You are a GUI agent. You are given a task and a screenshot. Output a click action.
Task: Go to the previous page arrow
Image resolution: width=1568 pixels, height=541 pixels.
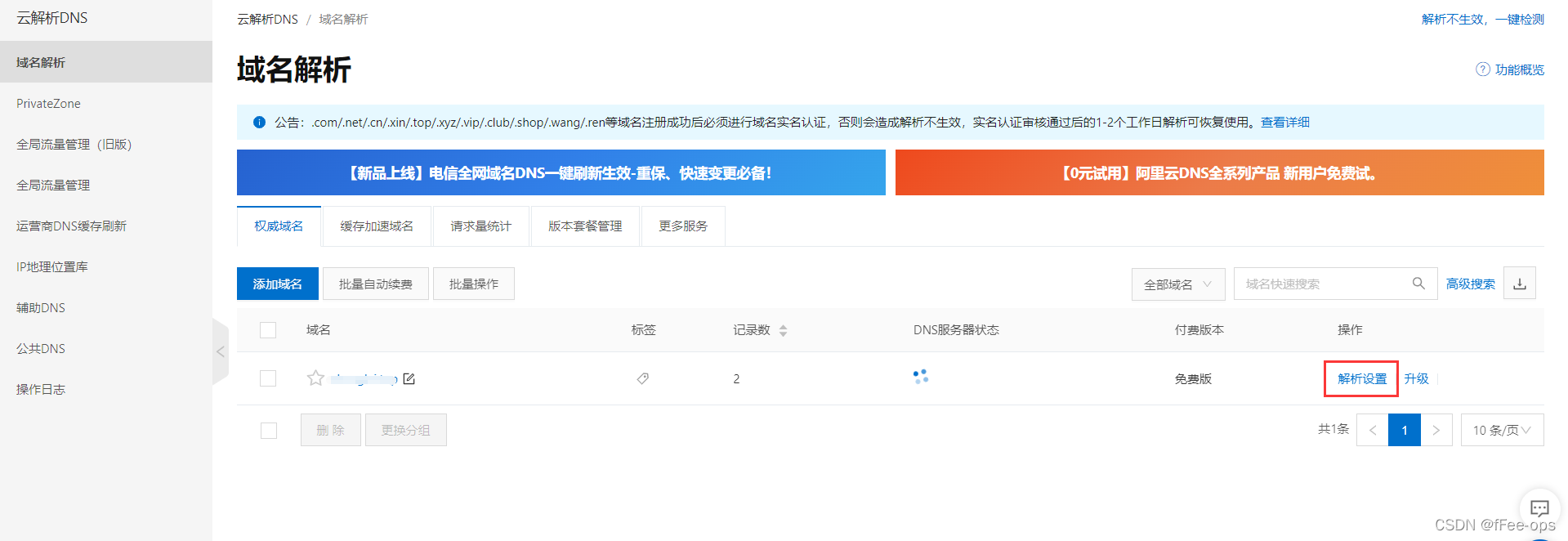point(1373,430)
